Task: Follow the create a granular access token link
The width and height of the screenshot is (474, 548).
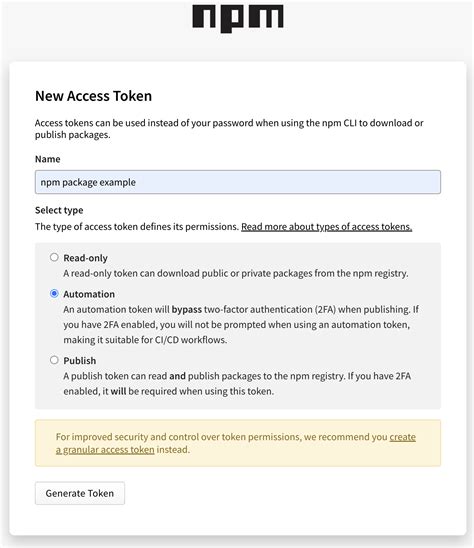Action: pos(236,443)
